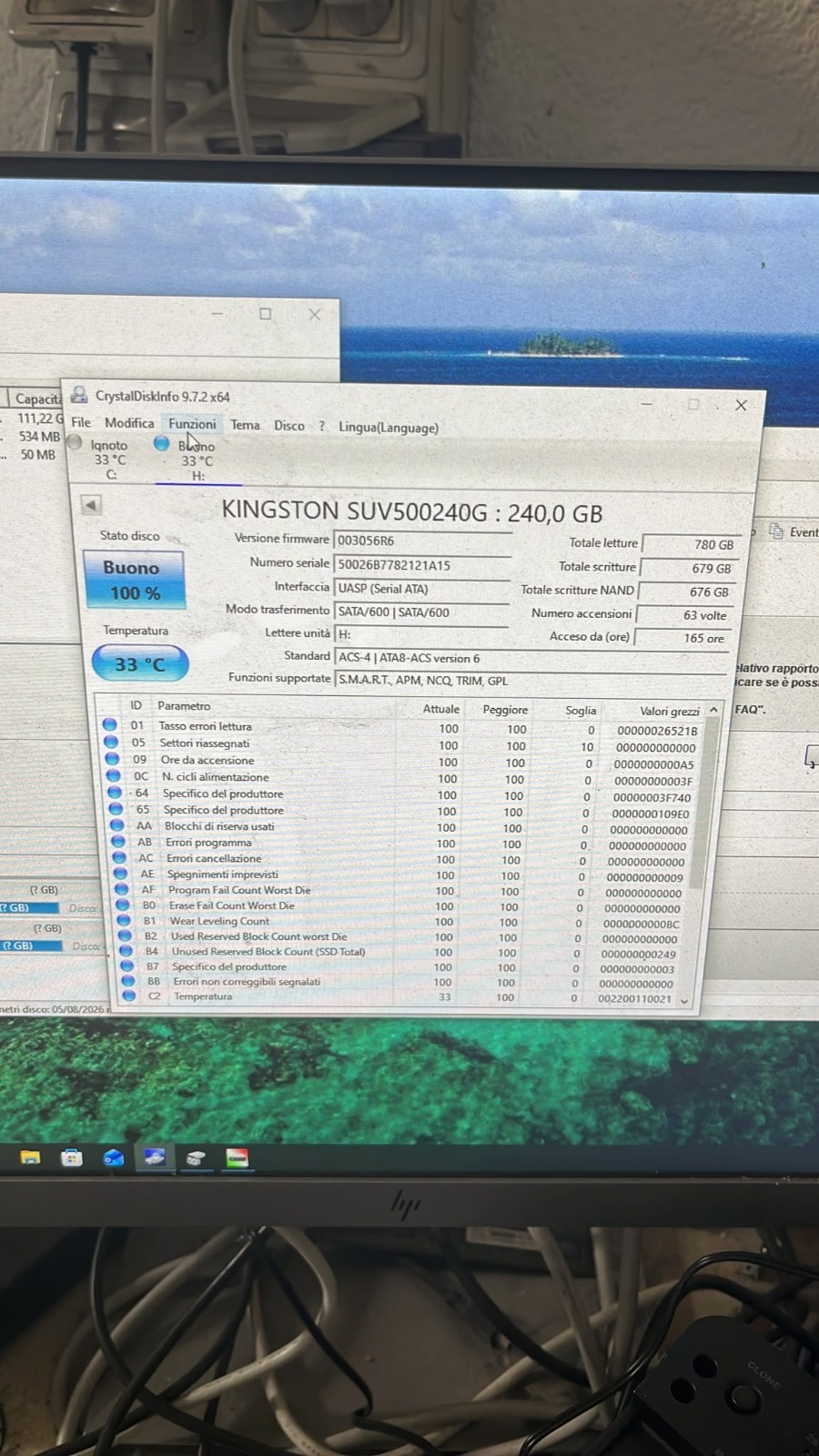Click the status dot for Errori cancellazione
Viewport: 819px width, 1456px height.
point(118,858)
